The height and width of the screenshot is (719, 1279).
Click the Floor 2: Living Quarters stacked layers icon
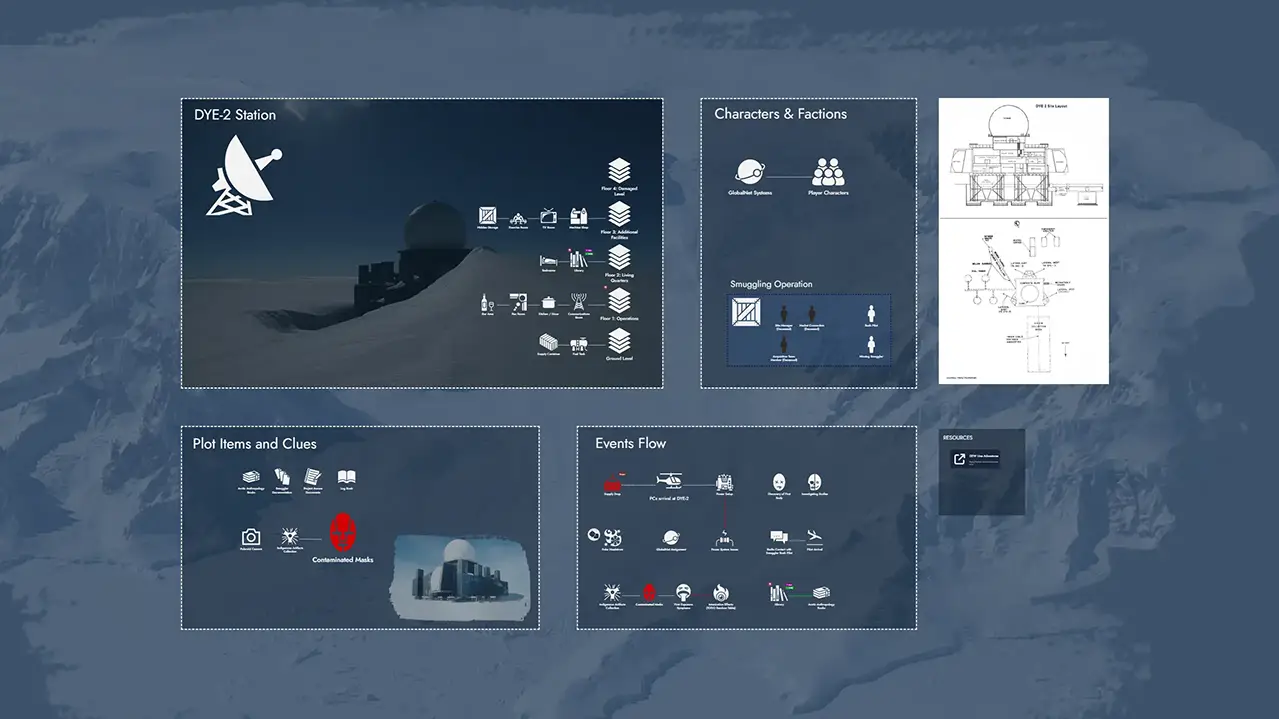coord(619,258)
